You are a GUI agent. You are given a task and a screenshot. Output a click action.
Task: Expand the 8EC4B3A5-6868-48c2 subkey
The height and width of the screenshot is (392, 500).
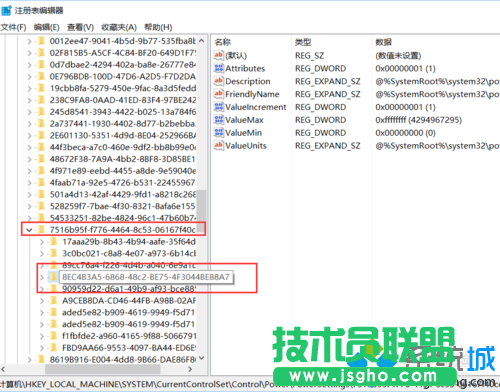coord(42,277)
